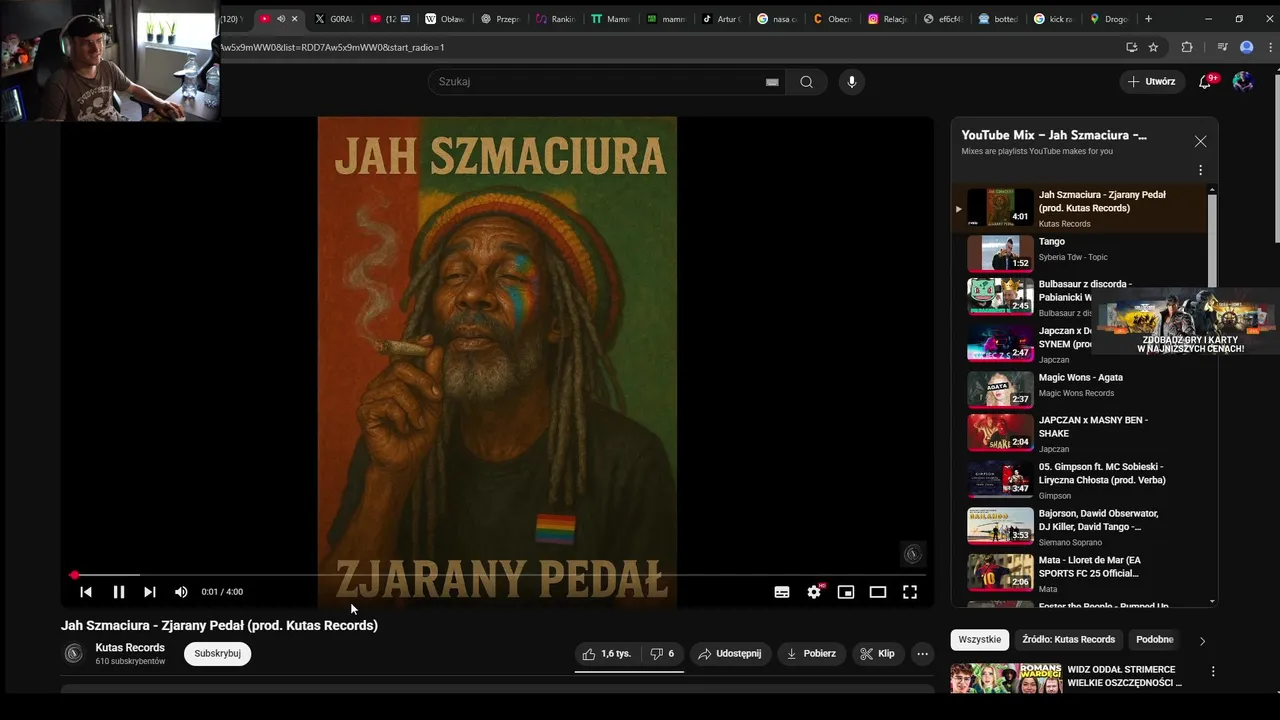Like the video with thumbs up

[x=609, y=654]
